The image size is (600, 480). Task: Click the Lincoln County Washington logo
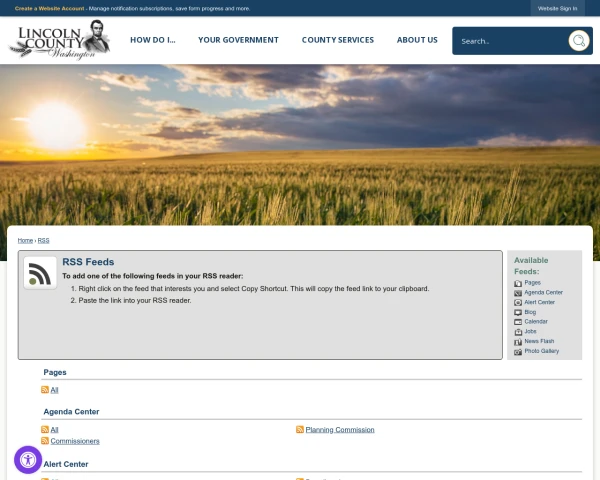[60, 40]
